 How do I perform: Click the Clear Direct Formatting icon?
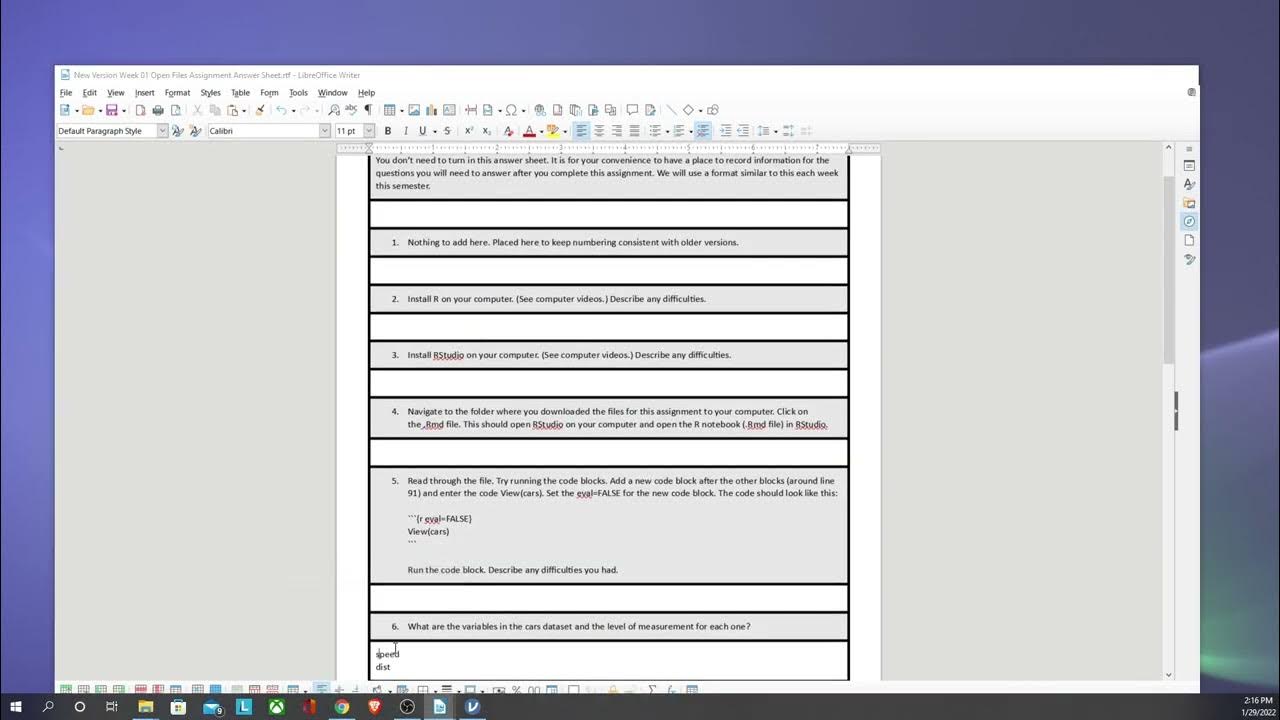pyautogui.click(x=508, y=131)
